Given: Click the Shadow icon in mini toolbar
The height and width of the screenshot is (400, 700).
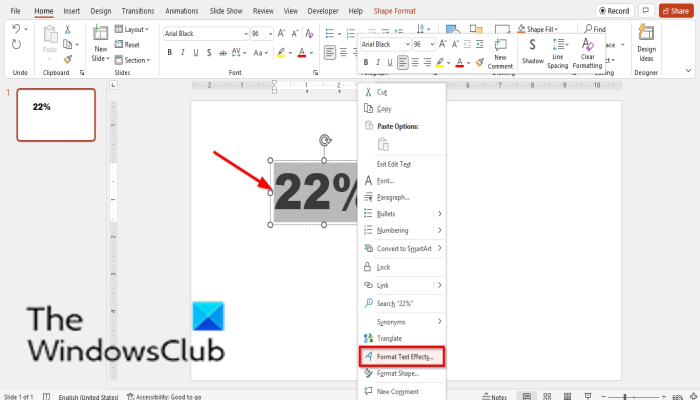Looking at the screenshot, I should [x=533, y=51].
